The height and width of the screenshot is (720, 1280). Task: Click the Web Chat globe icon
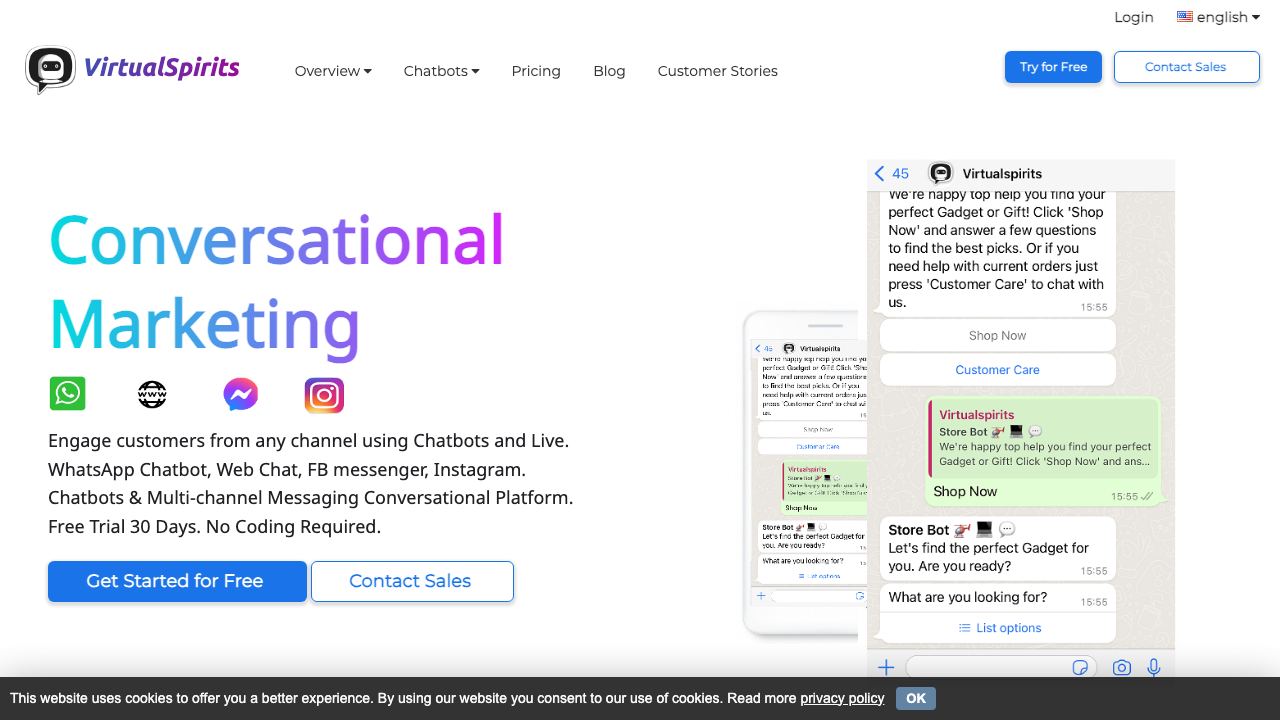click(x=152, y=395)
